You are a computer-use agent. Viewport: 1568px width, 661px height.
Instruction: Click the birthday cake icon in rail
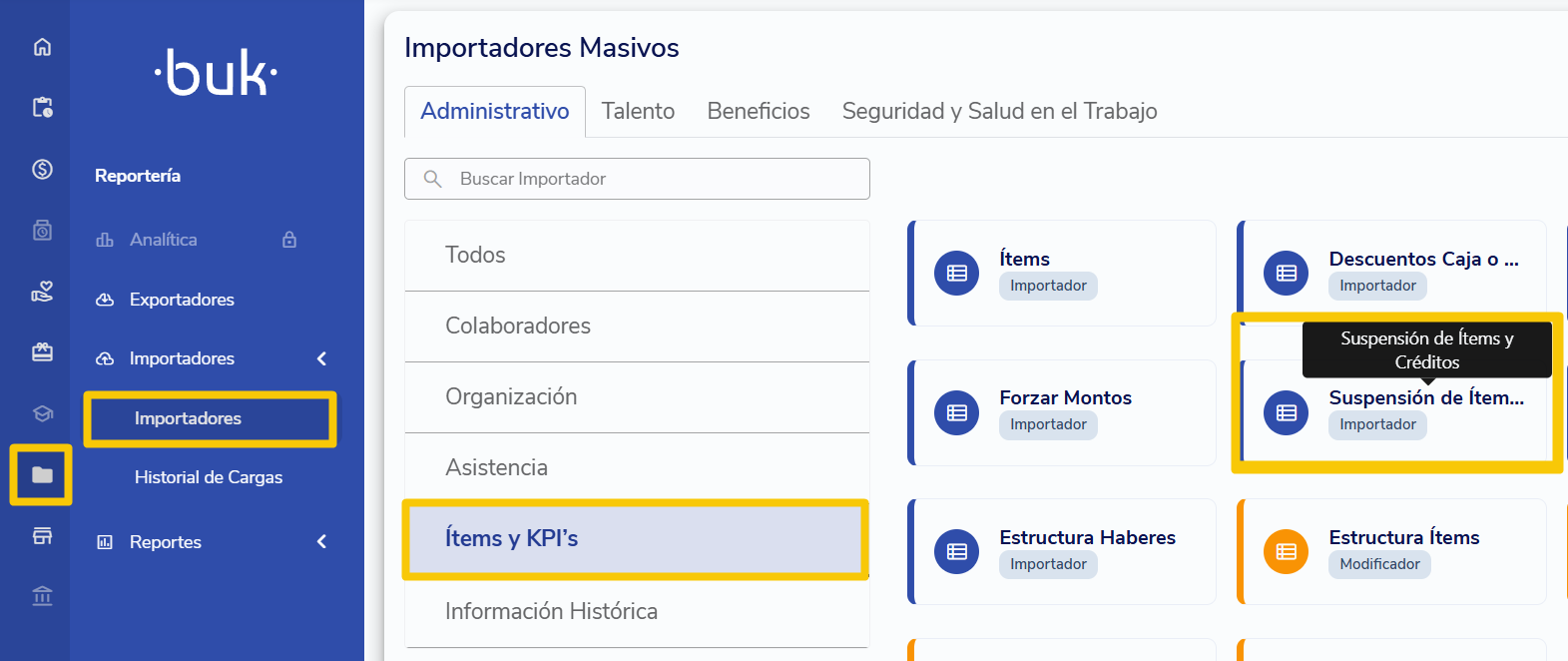tap(42, 351)
